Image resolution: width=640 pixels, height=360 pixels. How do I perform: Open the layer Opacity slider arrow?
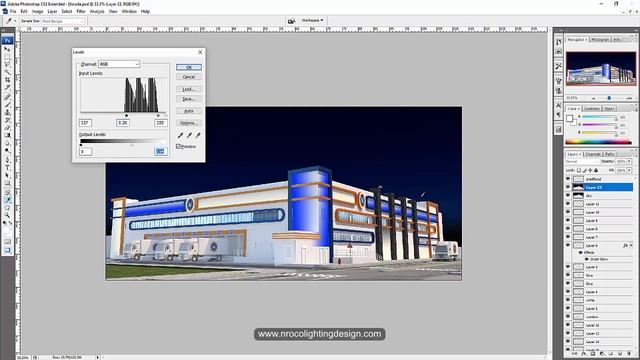[x=629, y=161]
